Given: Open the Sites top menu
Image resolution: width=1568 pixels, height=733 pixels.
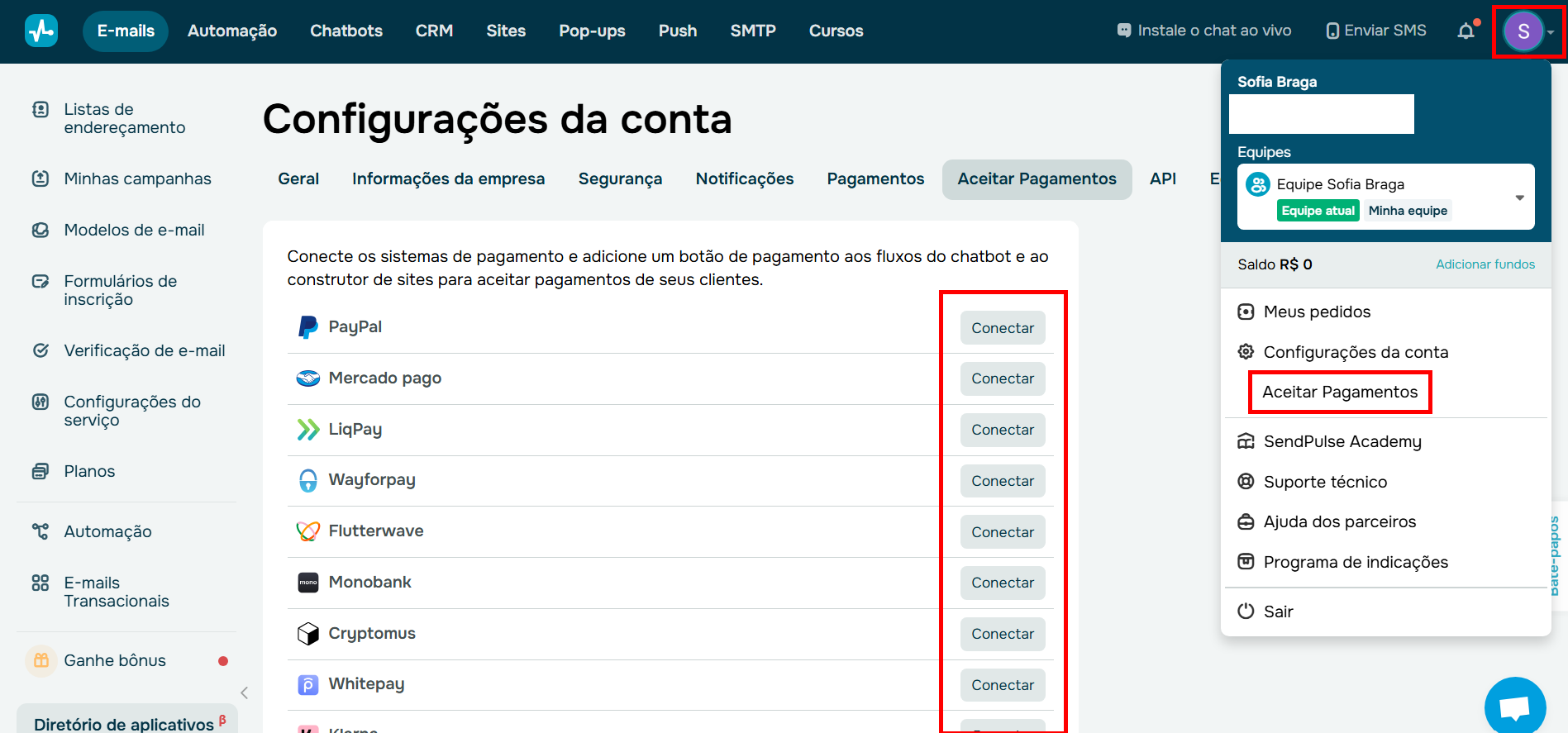Looking at the screenshot, I should point(506,31).
